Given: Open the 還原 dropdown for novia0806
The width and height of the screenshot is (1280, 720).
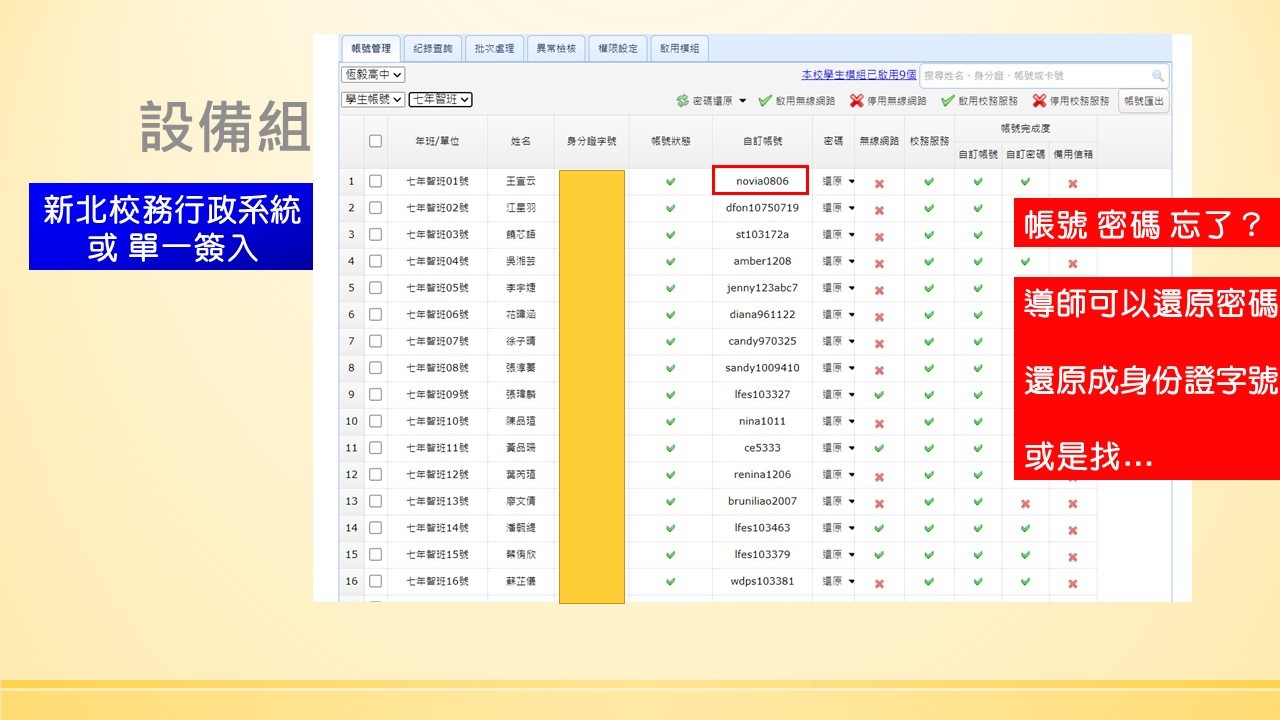Looking at the screenshot, I should (838, 182).
